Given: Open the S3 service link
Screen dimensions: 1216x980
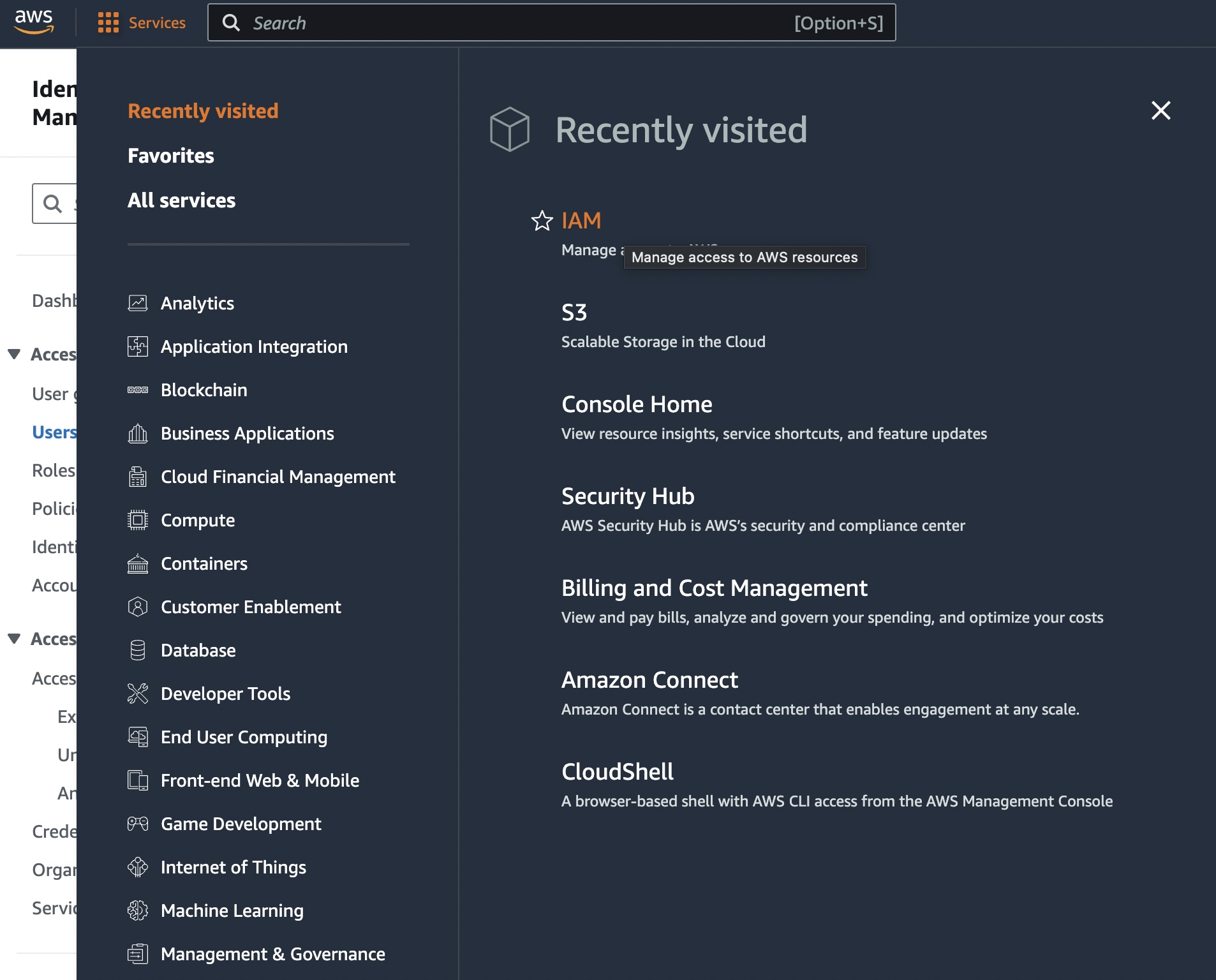Looking at the screenshot, I should click(x=574, y=313).
